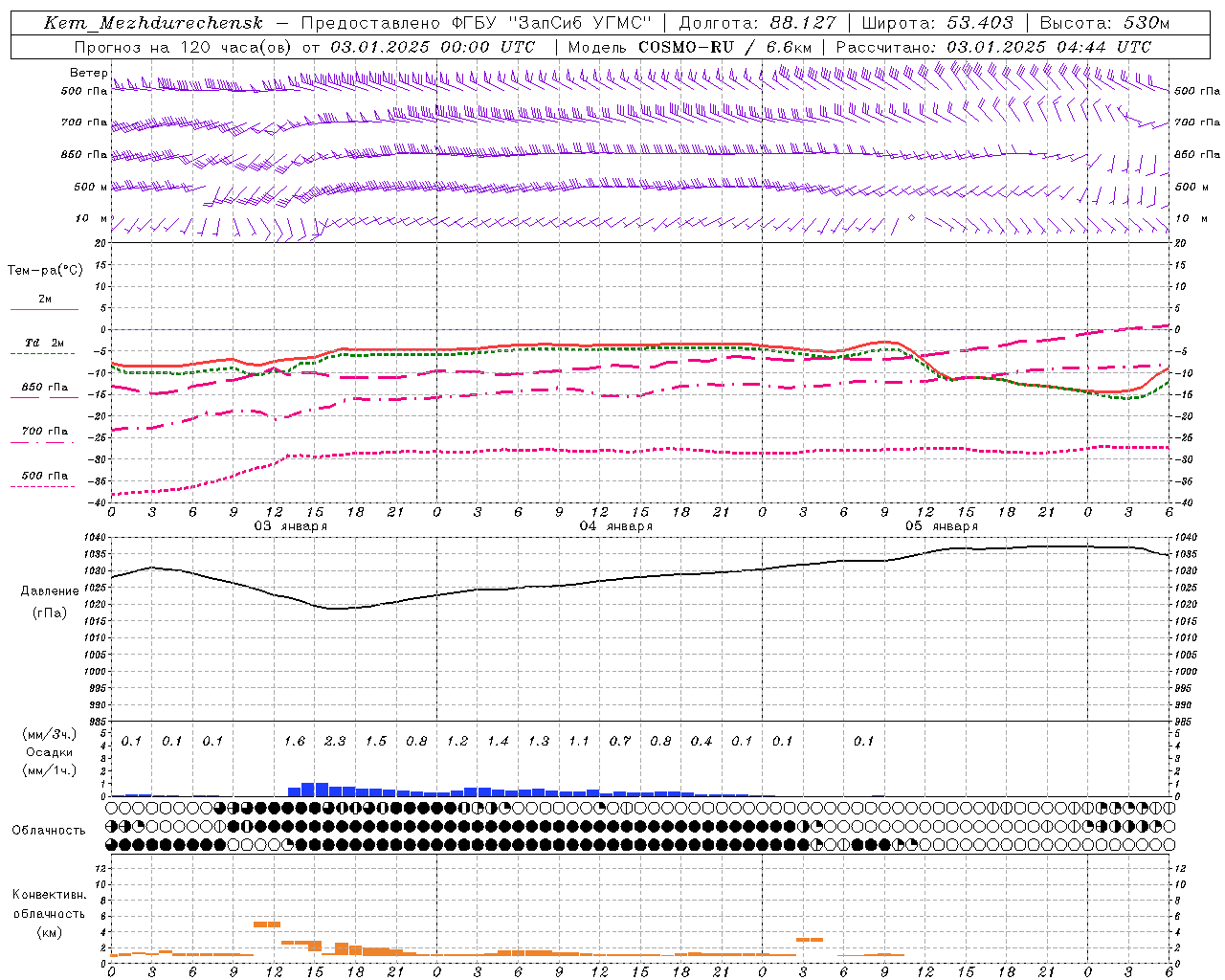This screenshot has height=980, width=1225.
Task: Click the "03 января" date label
Action: pos(290,526)
